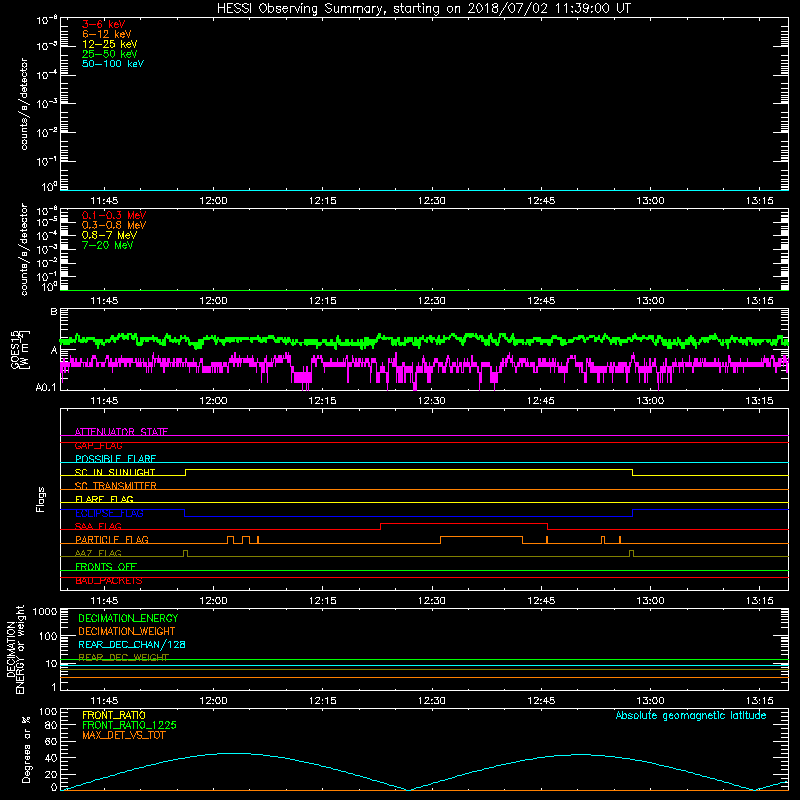Click the HESSI Observing Summary title text
This screenshot has height=800, width=800.
[423, 9]
